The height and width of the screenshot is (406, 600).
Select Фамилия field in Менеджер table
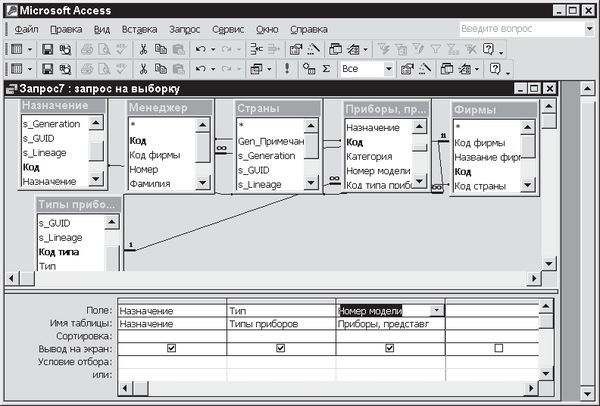[x=150, y=184]
